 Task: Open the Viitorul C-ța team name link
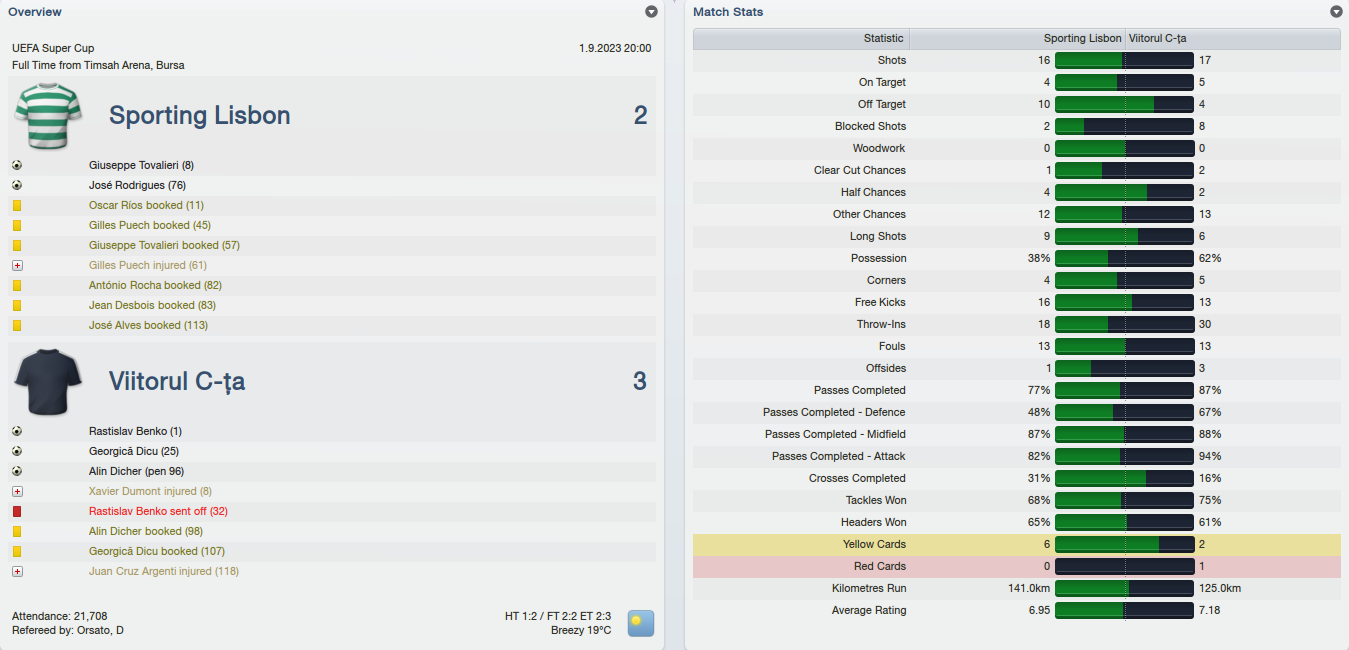177,381
